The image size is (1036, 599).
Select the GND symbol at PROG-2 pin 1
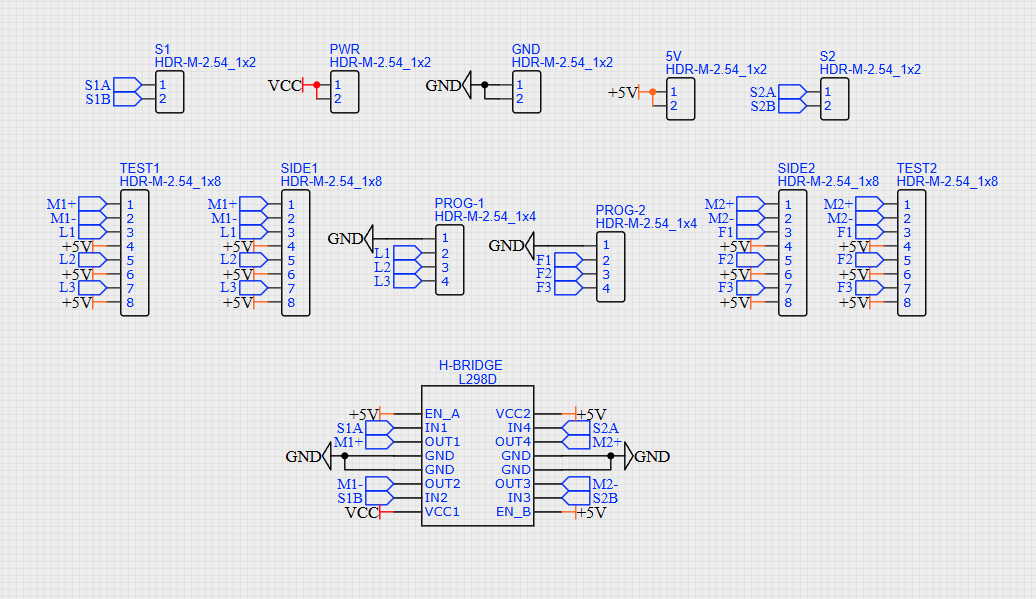[x=511, y=246]
